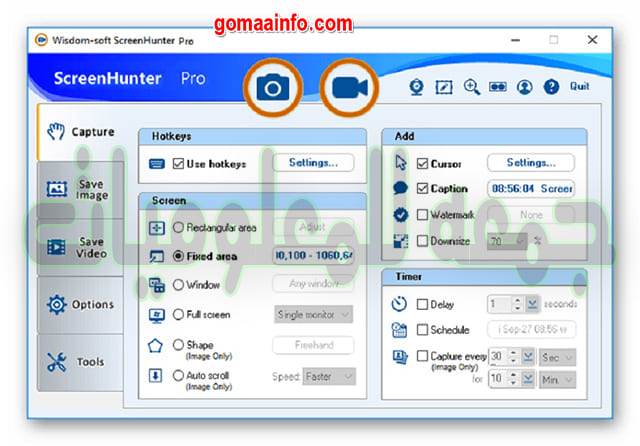Enable the Capture every checkbox
This screenshot has height=446, width=640.
(422, 356)
